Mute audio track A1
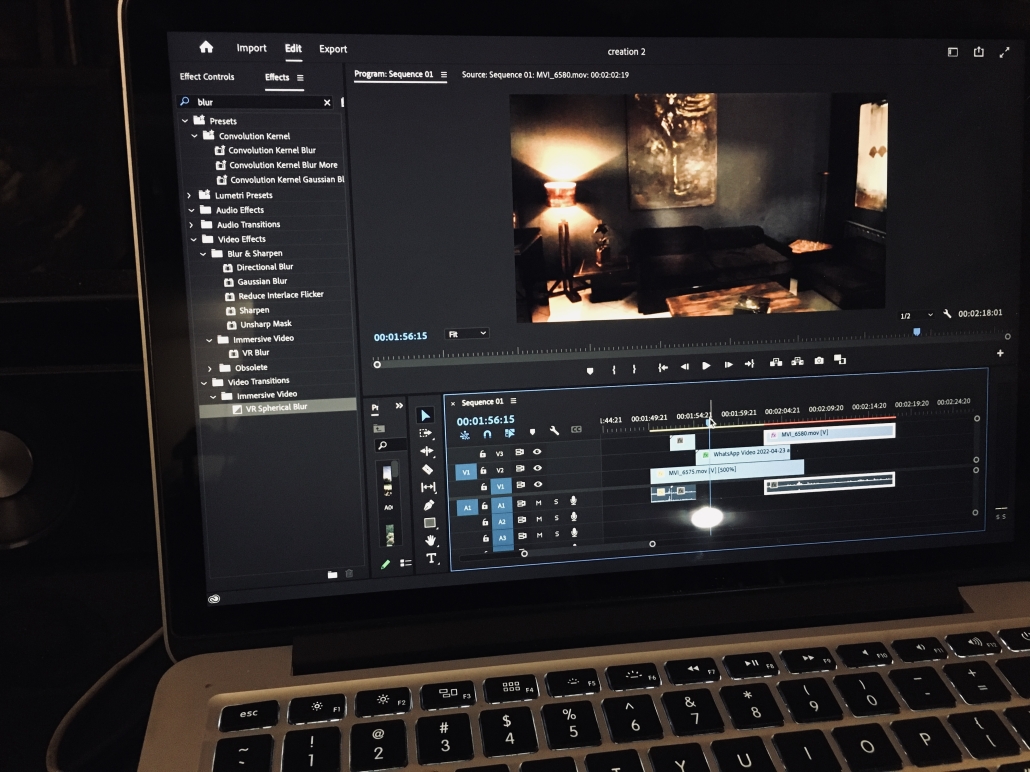 point(538,502)
